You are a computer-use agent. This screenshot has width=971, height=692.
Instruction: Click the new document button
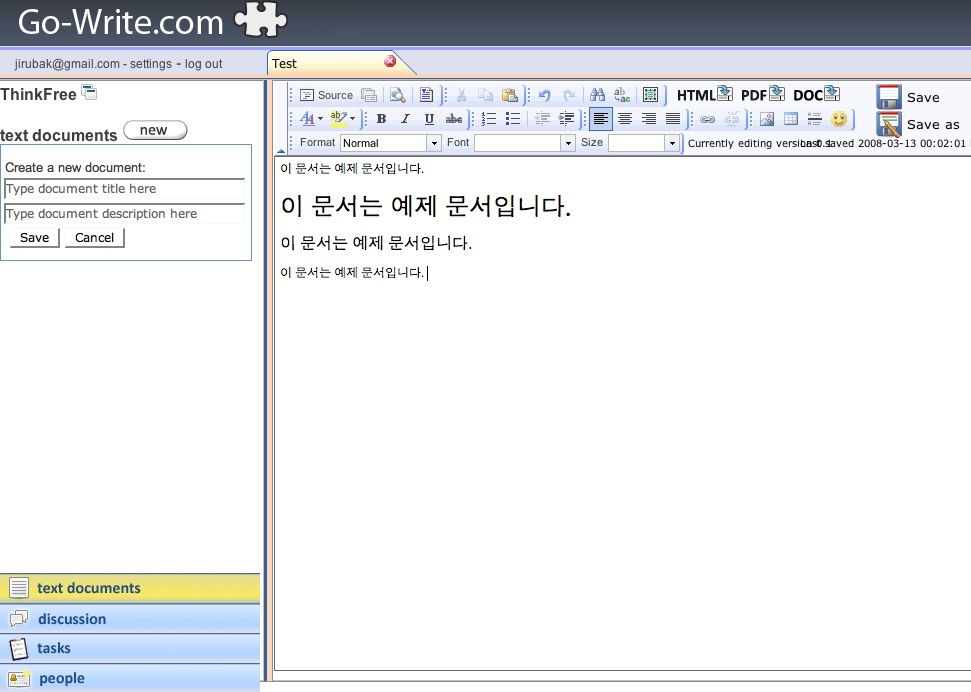point(155,130)
